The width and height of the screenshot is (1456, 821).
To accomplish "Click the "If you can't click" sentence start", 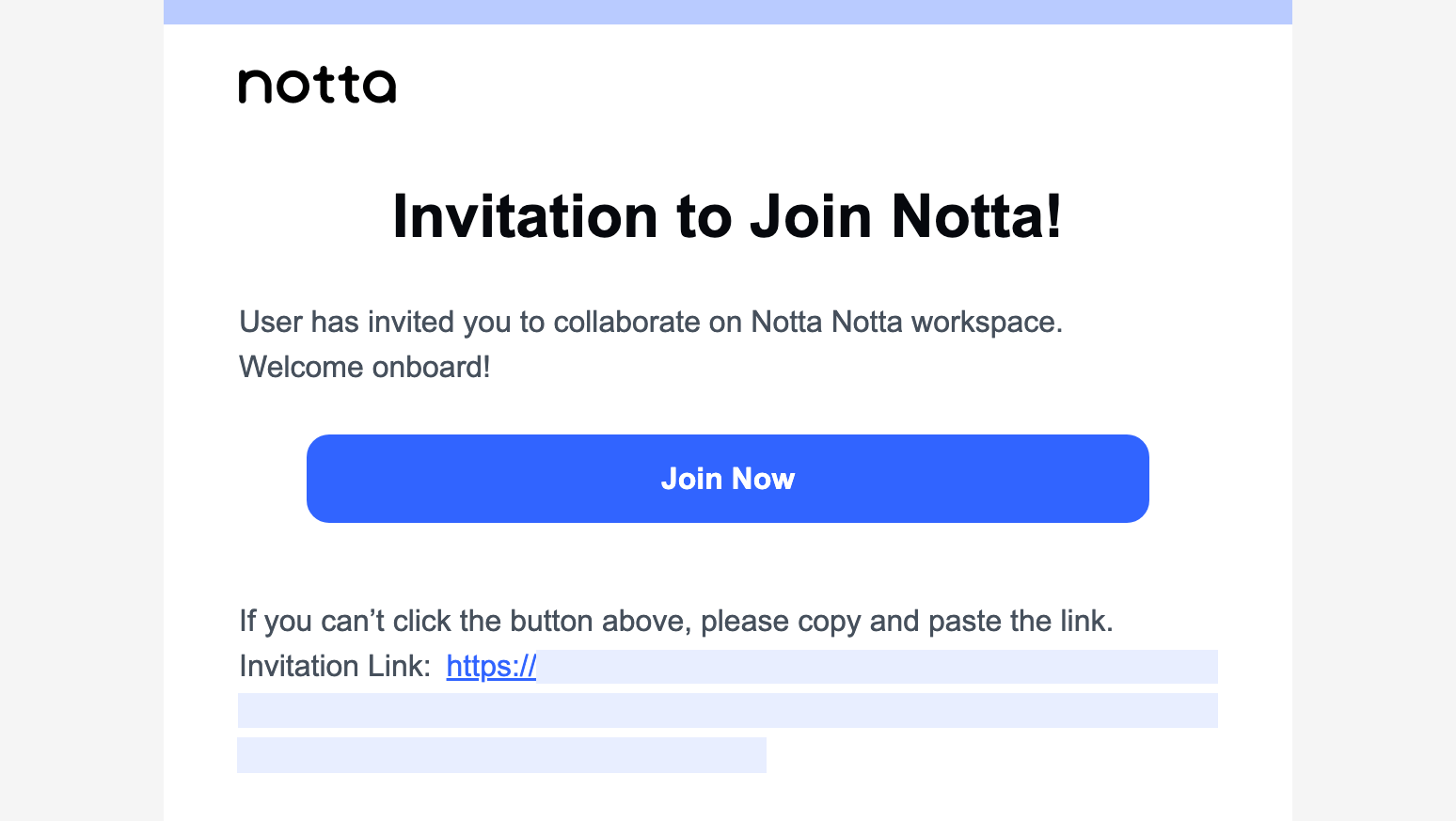I will coord(347,621).
